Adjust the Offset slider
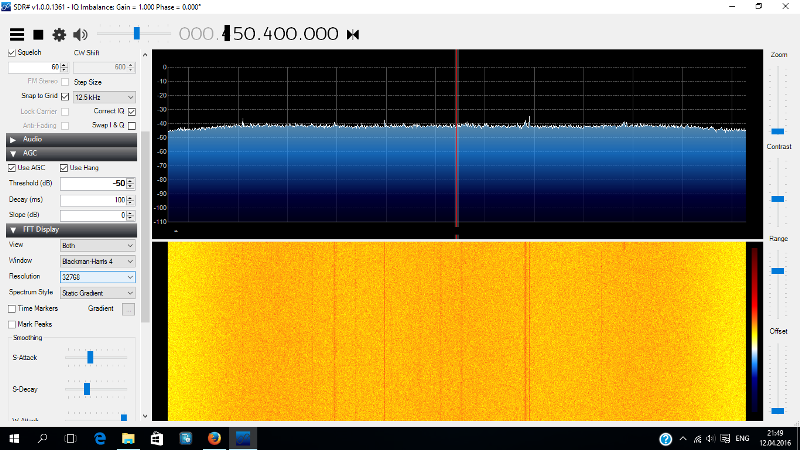This screenshot has height=450, width=800. coord(778,411)
